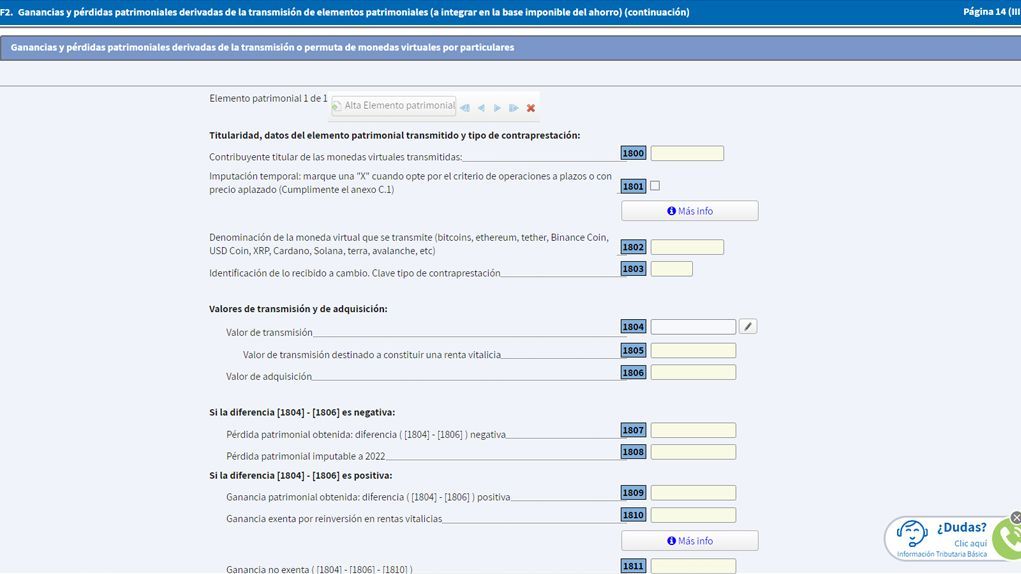Click input field 1806 valor de adquisición
The width and height of the screenshot is (1021, 574).
tap(693, 372)
